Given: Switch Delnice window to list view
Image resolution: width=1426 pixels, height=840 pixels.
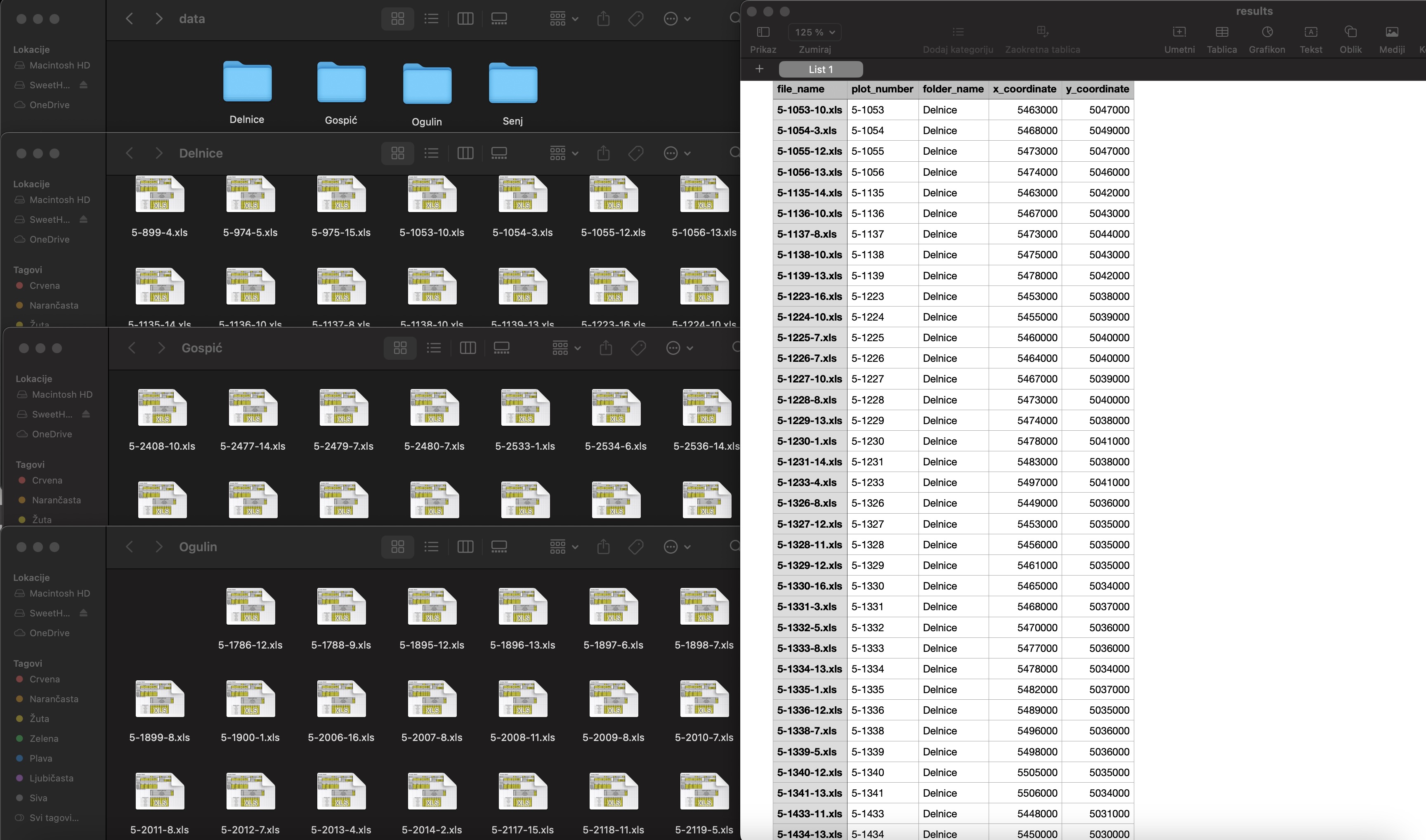Looking at the screenshot, I should (431, 153).
